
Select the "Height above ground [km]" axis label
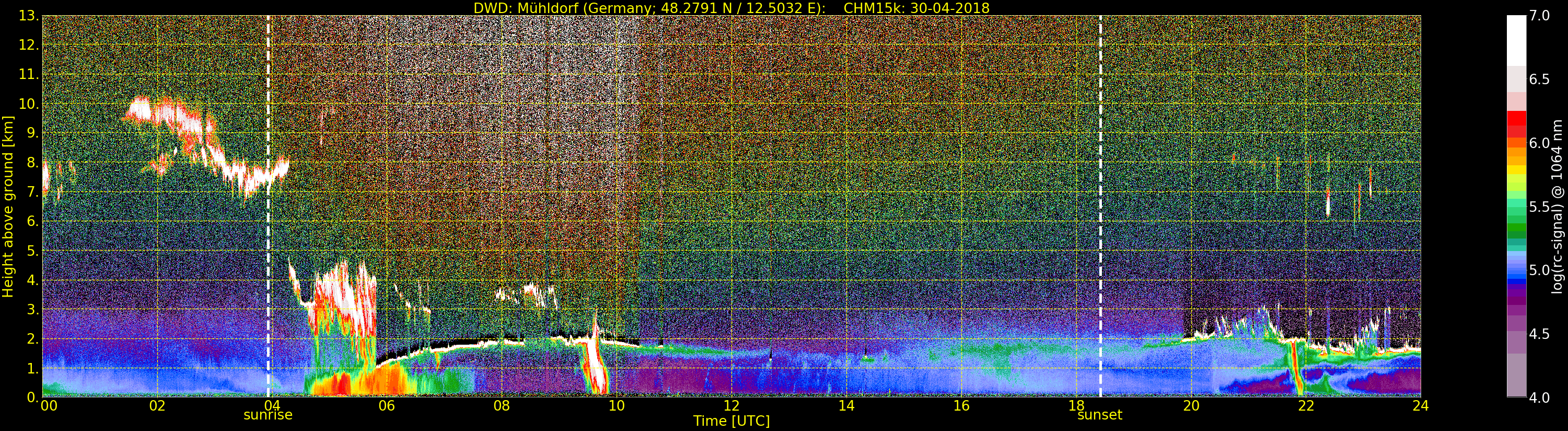tap(8, 207)
